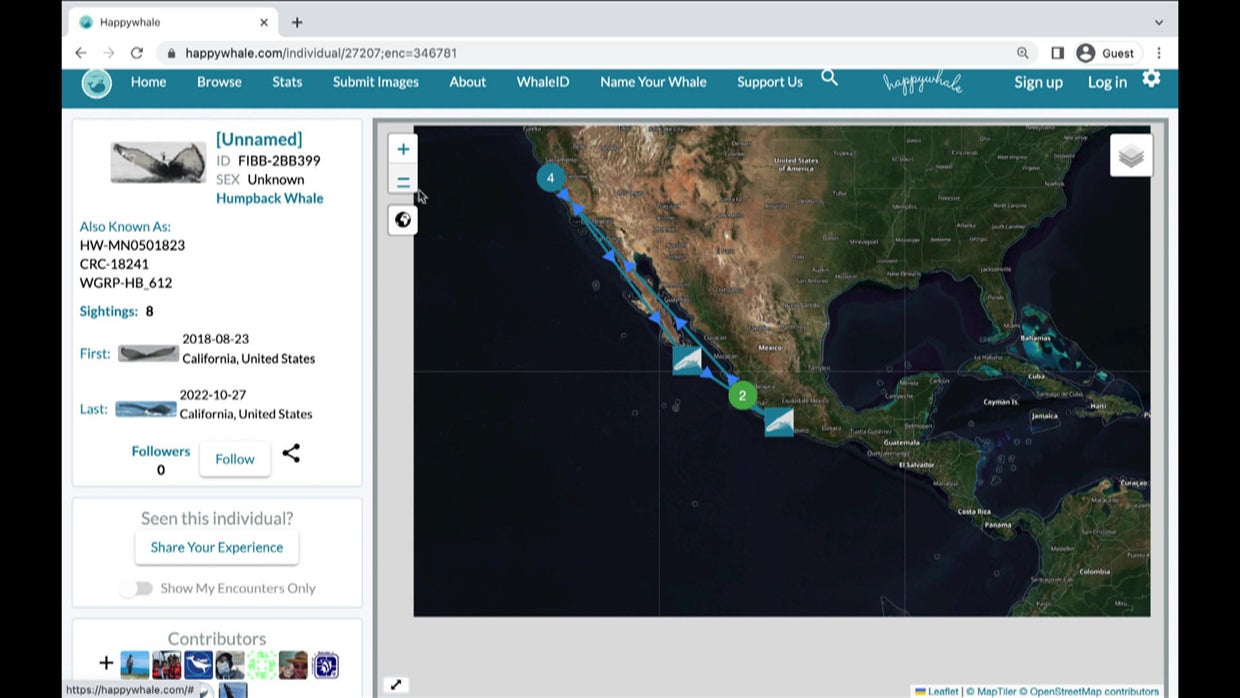
Task: Reload the browser page
Action: point(137,53)
